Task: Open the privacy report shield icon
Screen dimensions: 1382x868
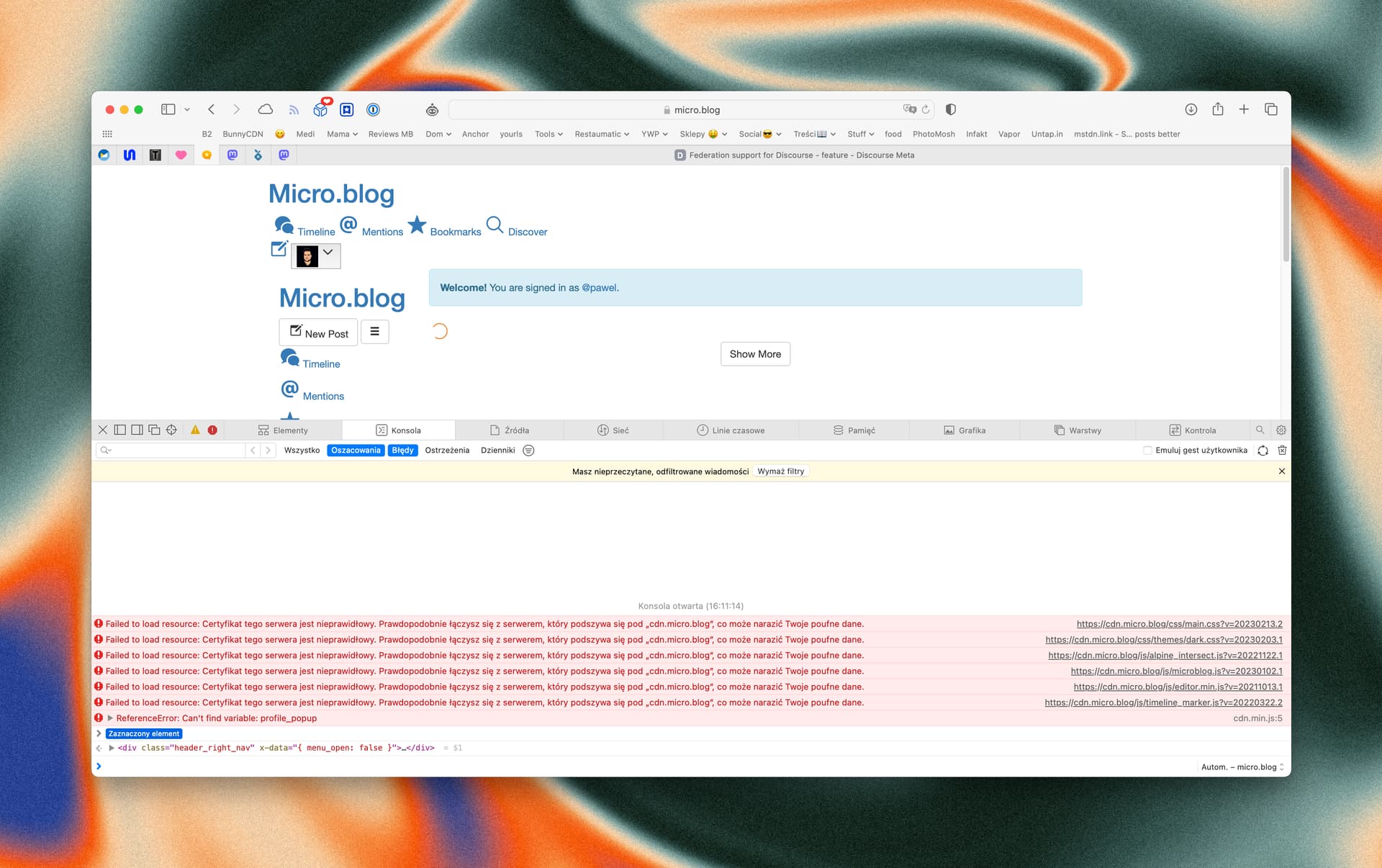Action: click(x=951, y=109)
